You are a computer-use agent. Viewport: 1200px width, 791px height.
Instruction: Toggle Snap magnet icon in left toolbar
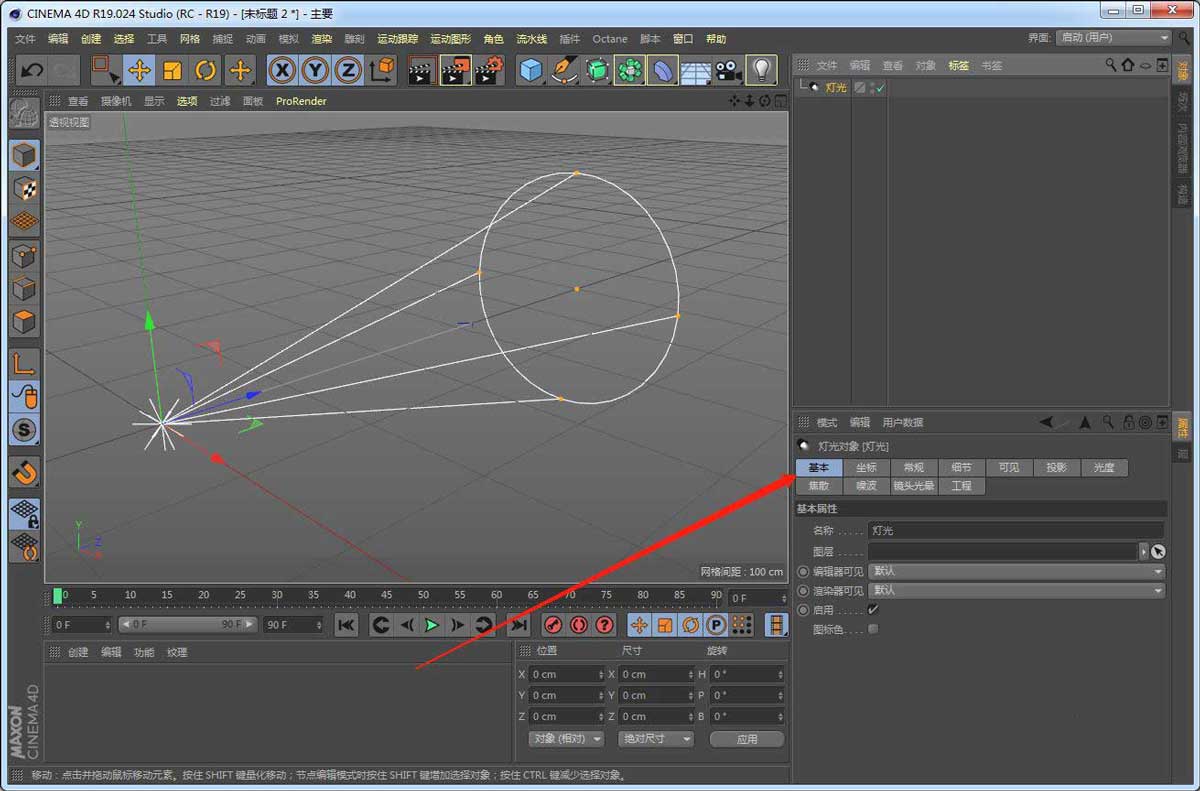(24, 471)
